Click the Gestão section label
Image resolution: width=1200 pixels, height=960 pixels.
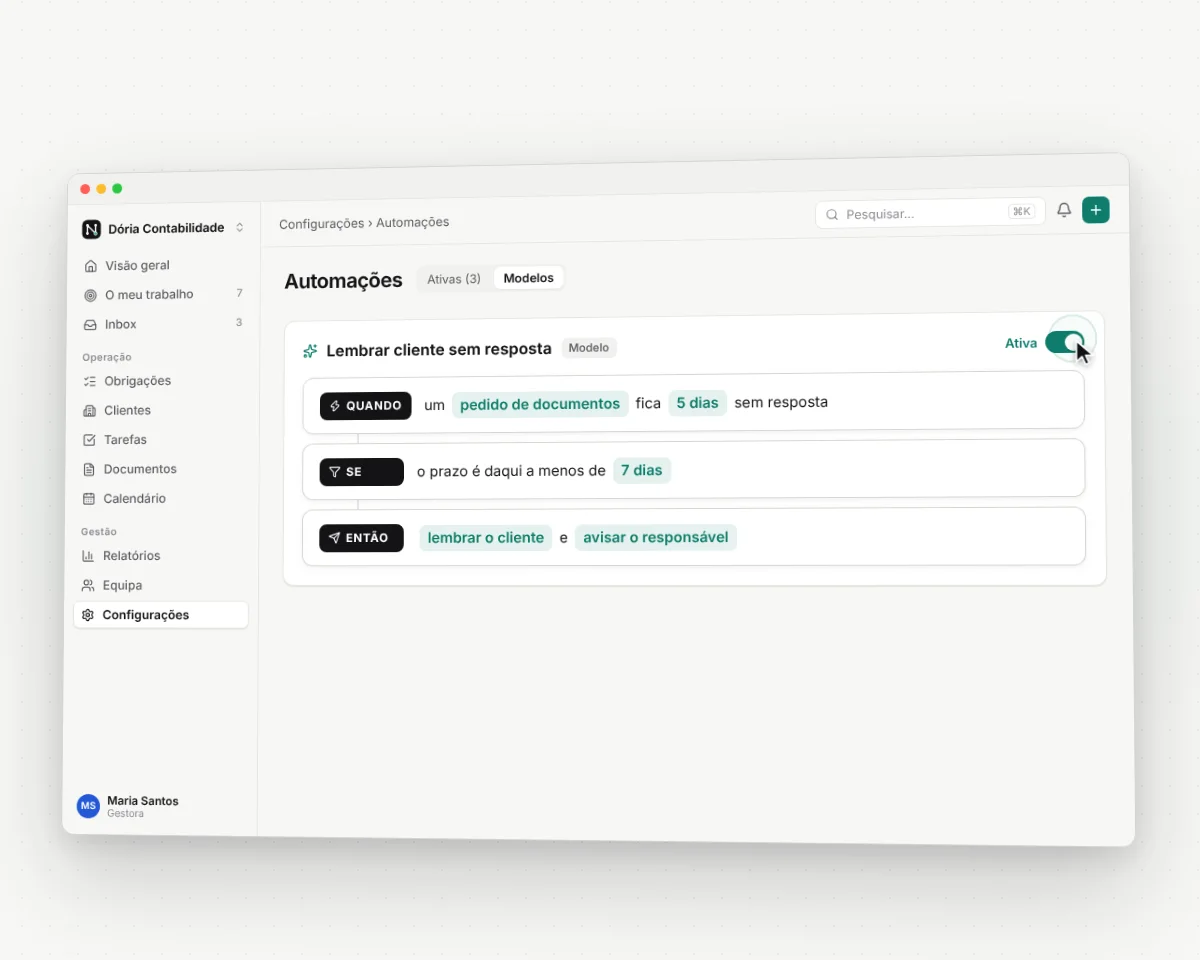pos(99,532)
